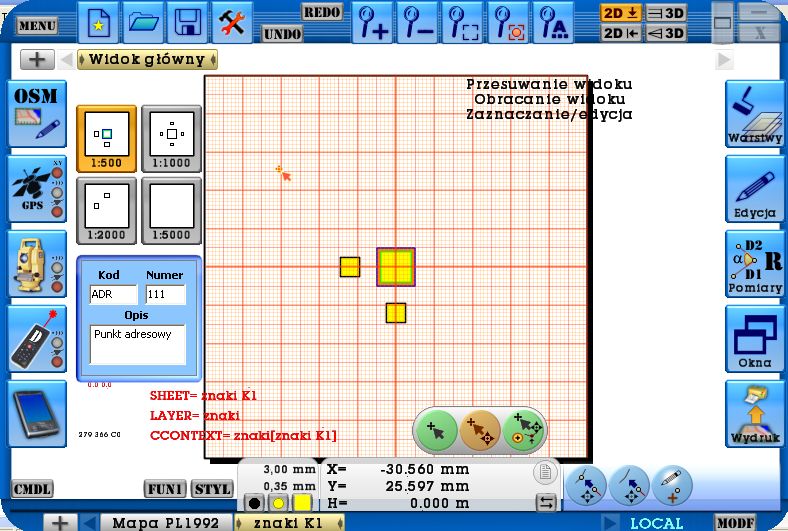Open the Wydruk print tool
This screenshot has width=788, height=531.
755,415
